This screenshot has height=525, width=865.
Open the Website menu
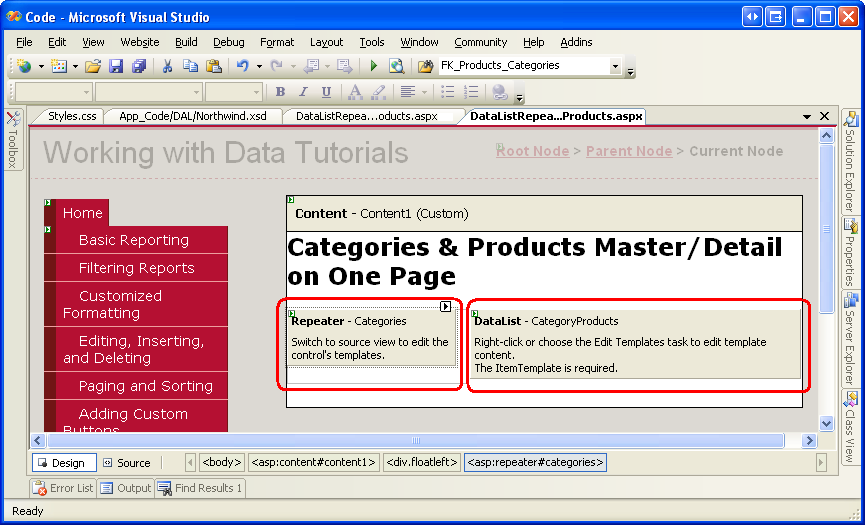click(x=140, y=42)
